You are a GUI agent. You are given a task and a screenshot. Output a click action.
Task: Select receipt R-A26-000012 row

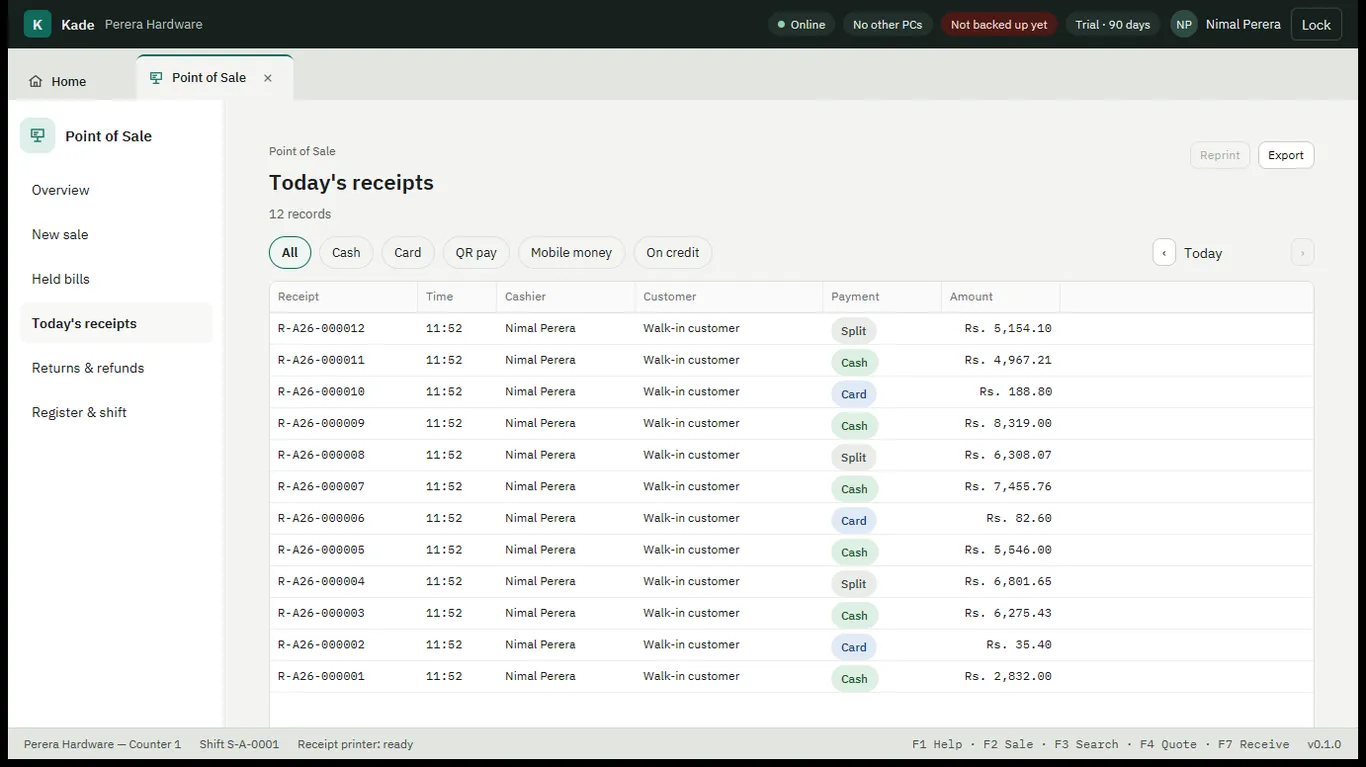tap(791, 329)
